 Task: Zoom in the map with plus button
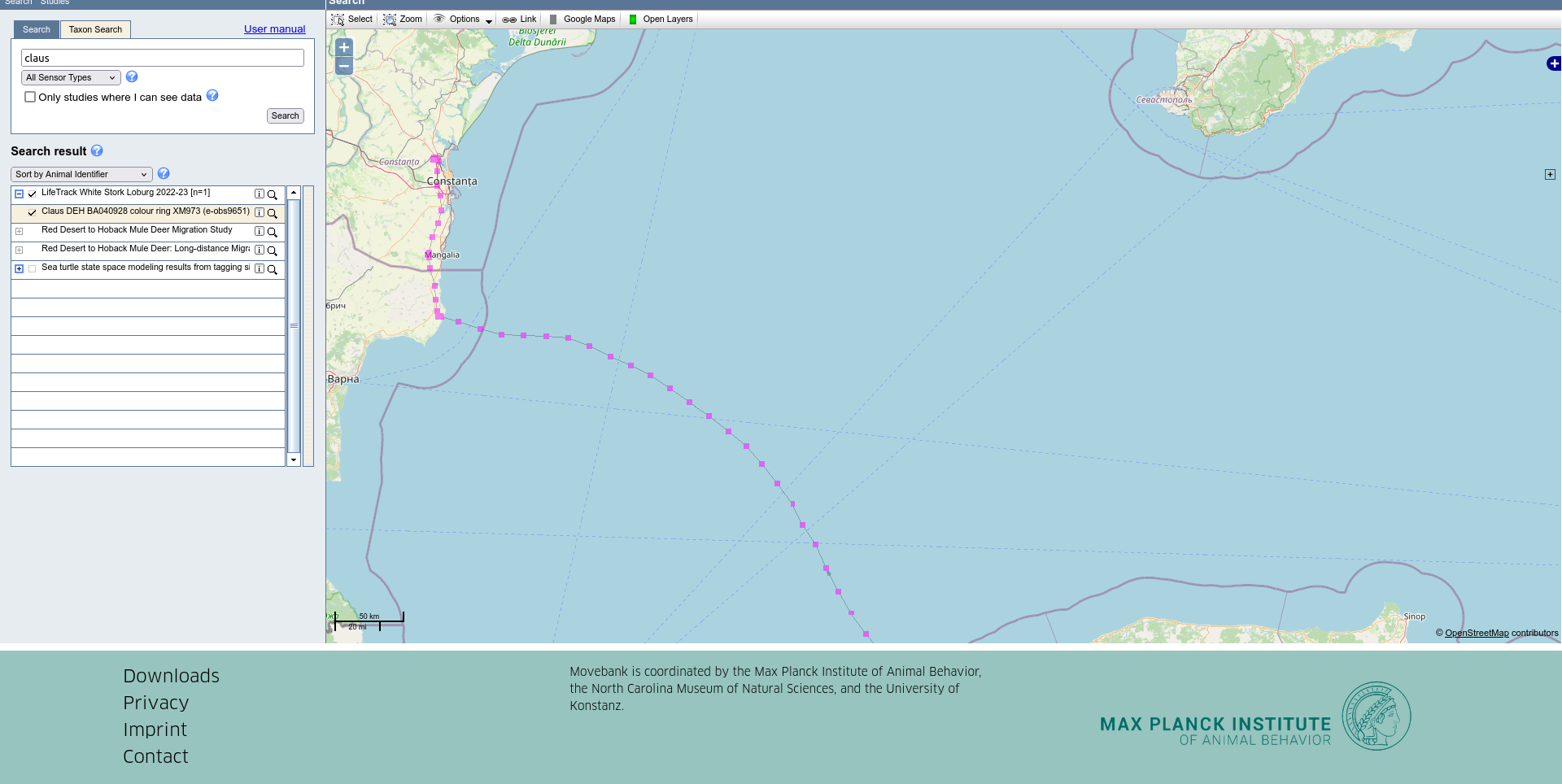344,48
